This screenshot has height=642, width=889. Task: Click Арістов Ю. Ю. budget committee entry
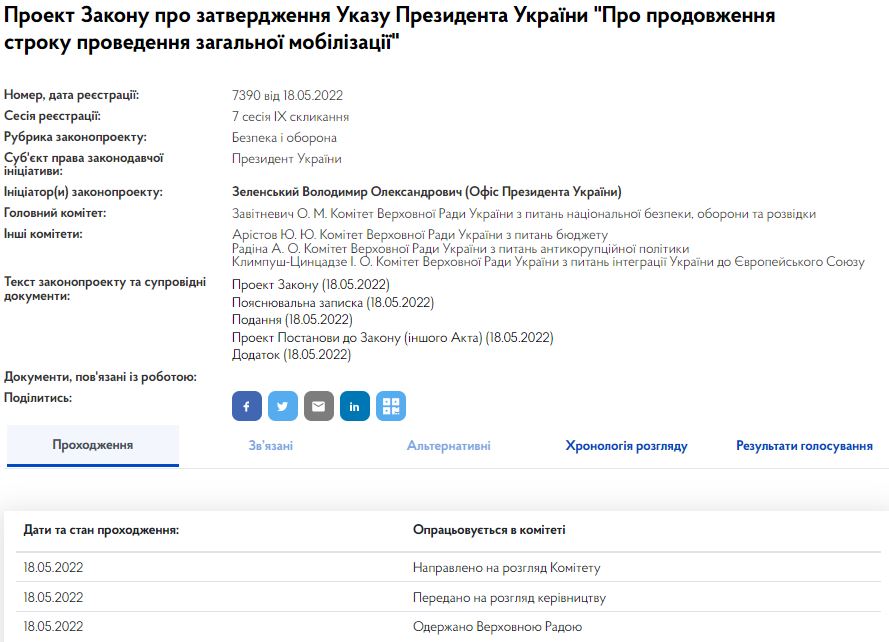click(x=420, y=235)
